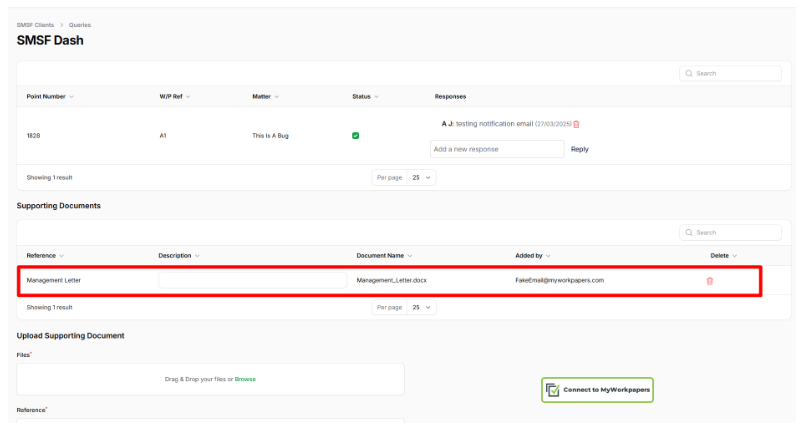This screenshot has height=434, width=811.
Task: Sort by Matter column
Action: [265, 97]
